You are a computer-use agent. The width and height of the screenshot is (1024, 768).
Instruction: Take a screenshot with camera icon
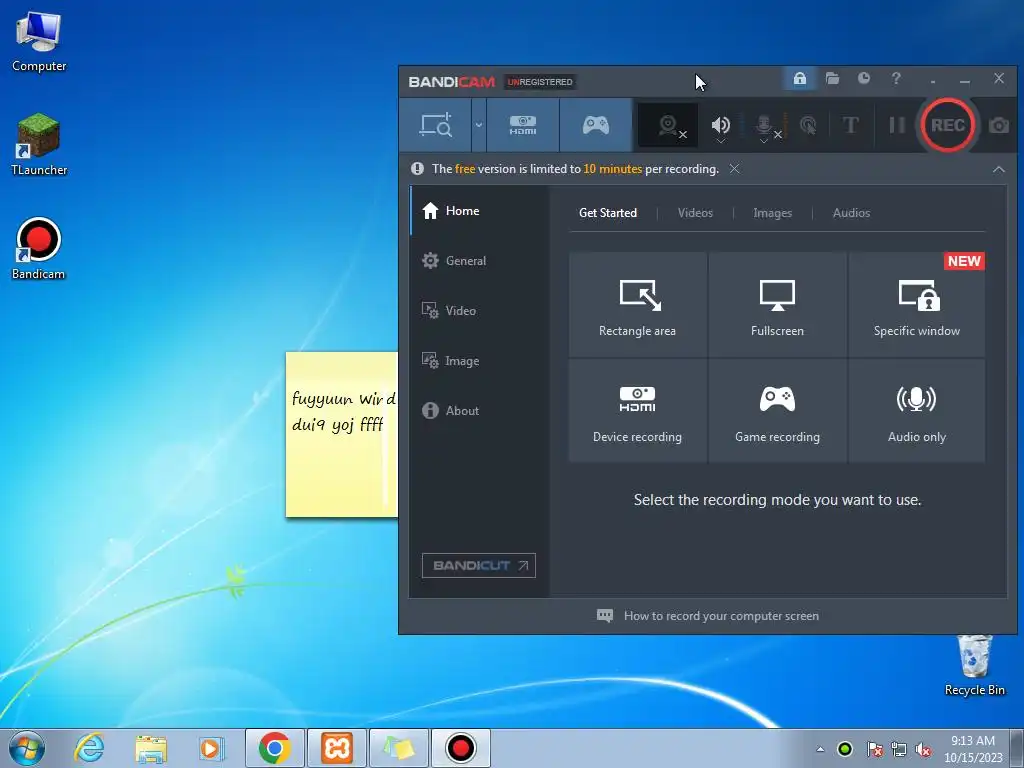click(999, 125)
